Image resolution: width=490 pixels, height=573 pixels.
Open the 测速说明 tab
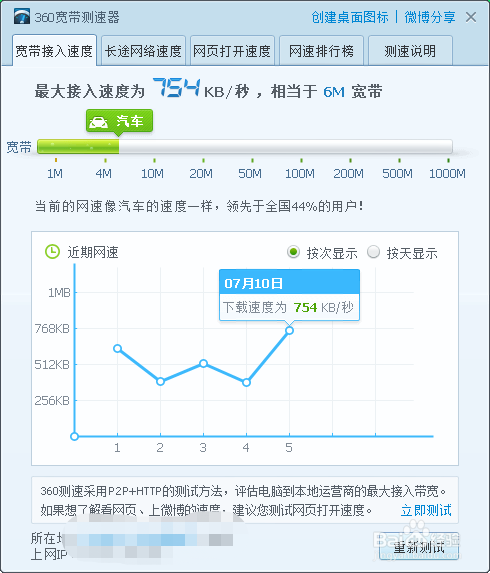tap(410, 50)
